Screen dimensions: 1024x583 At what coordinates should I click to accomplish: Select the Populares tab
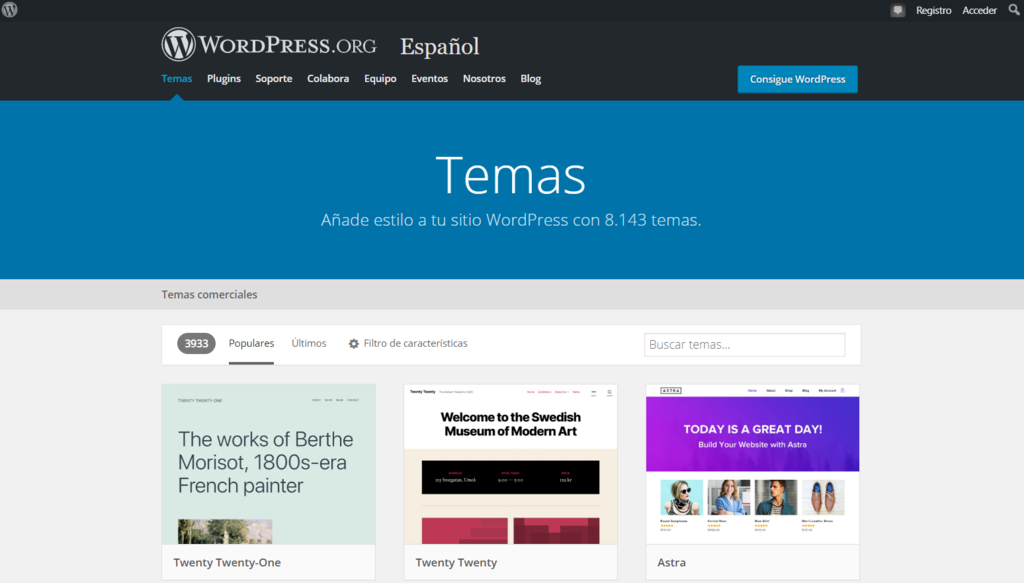[251, 342]
